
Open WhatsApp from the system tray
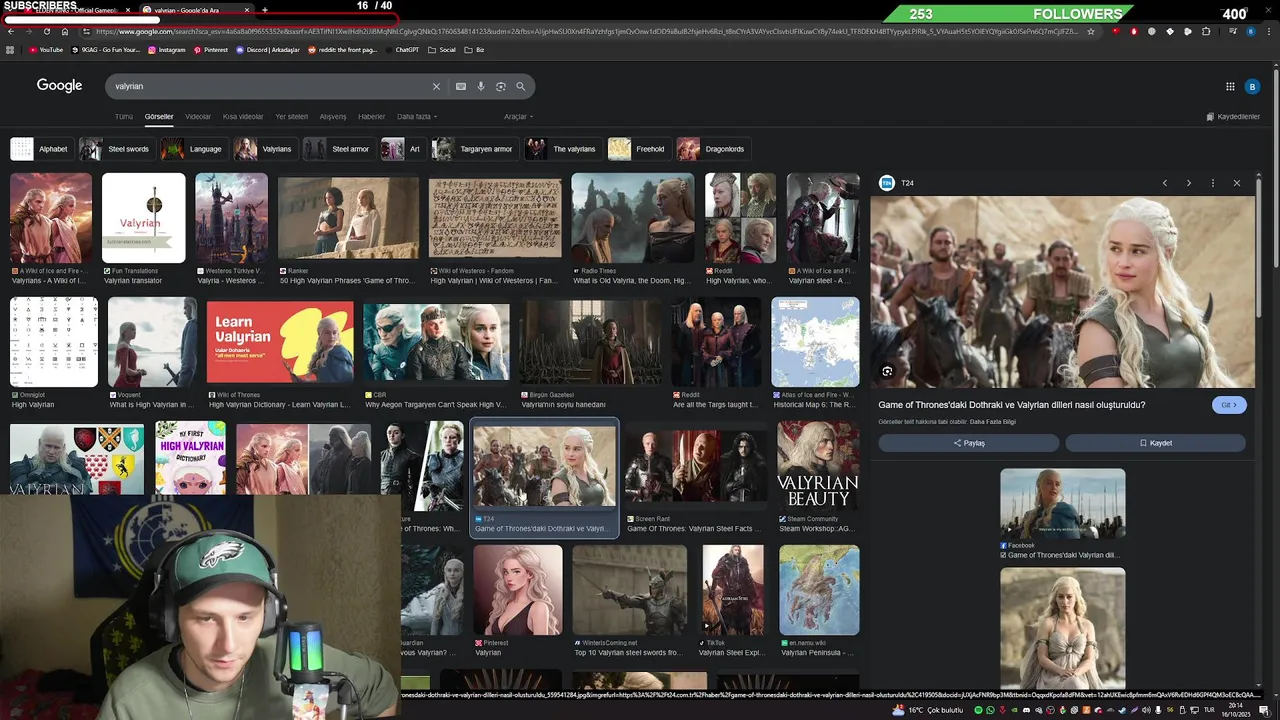990,710
